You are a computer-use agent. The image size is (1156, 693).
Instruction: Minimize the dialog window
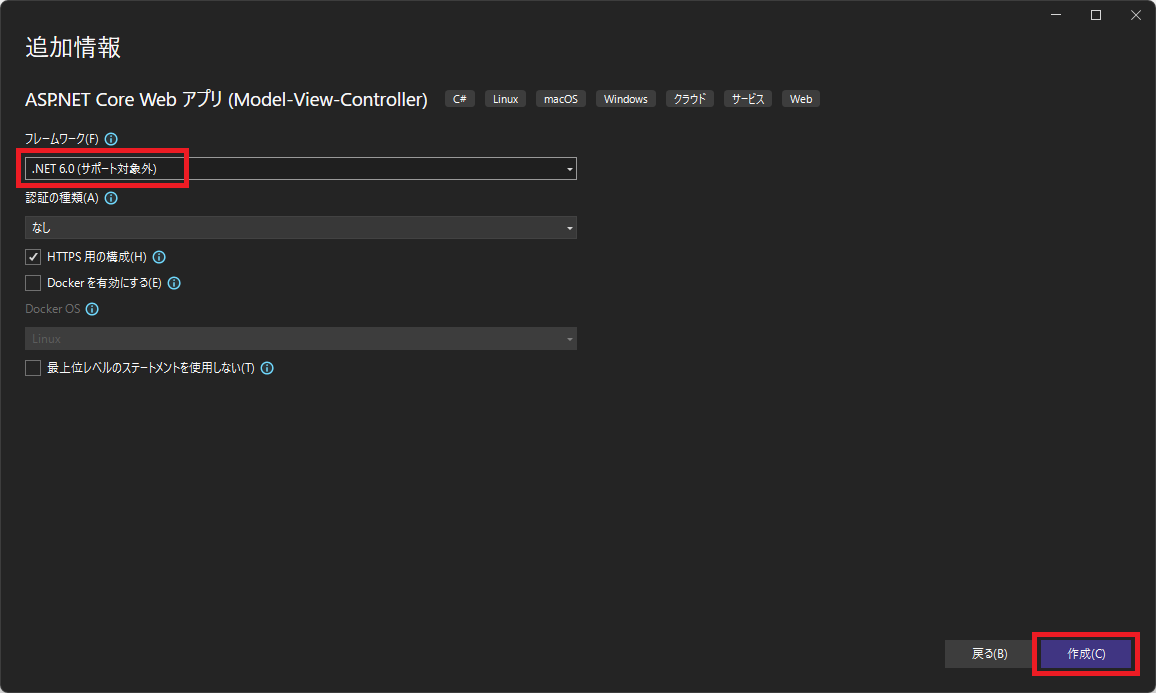[1056, 15]
